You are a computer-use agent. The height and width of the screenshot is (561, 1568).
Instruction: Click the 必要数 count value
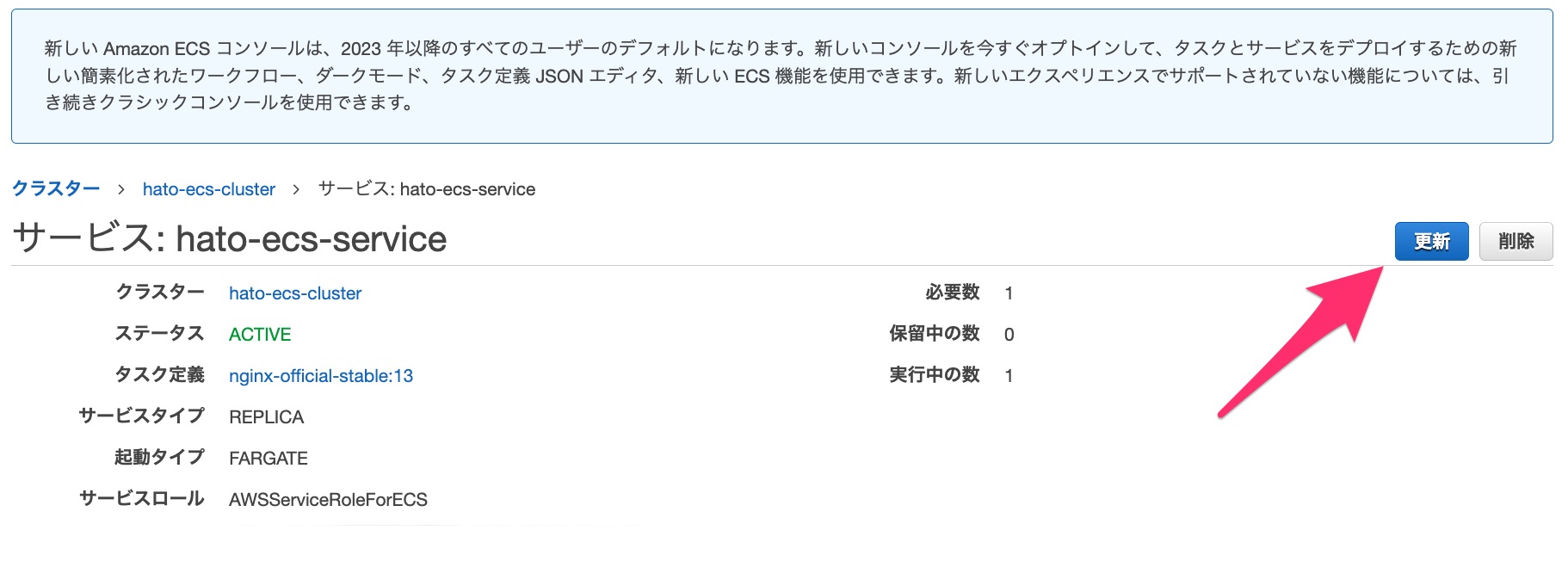(x=1009, y=293)
